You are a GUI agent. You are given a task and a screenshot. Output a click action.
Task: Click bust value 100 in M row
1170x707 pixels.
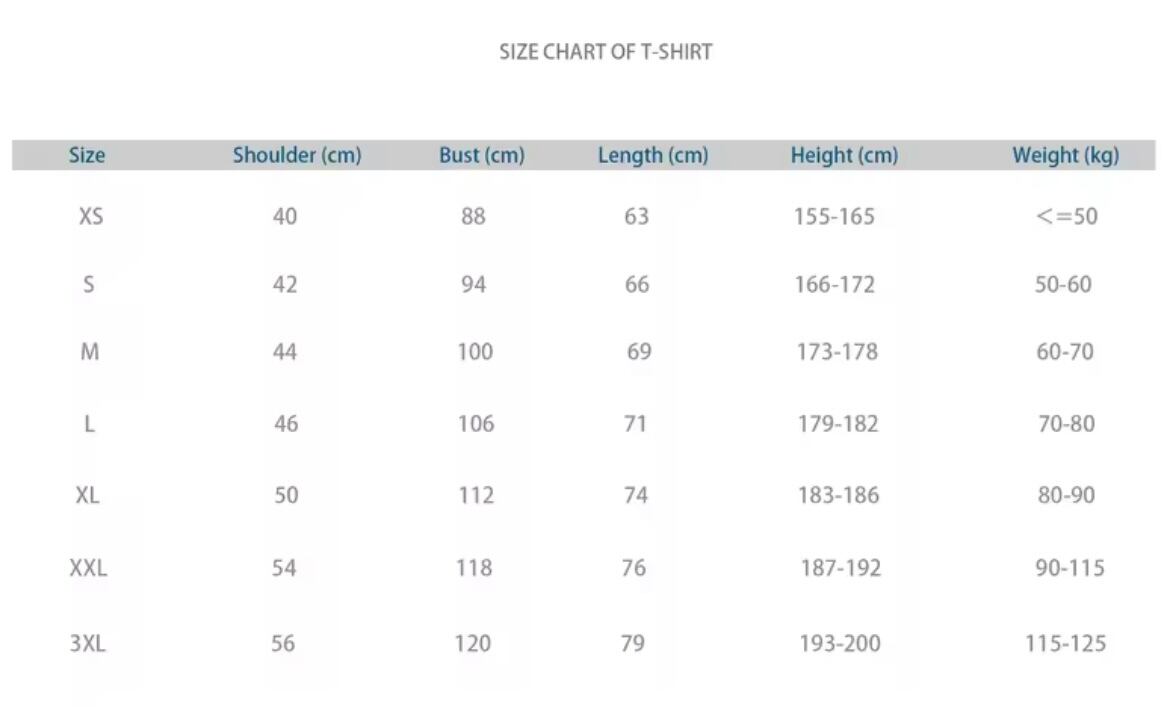(475, 352)
